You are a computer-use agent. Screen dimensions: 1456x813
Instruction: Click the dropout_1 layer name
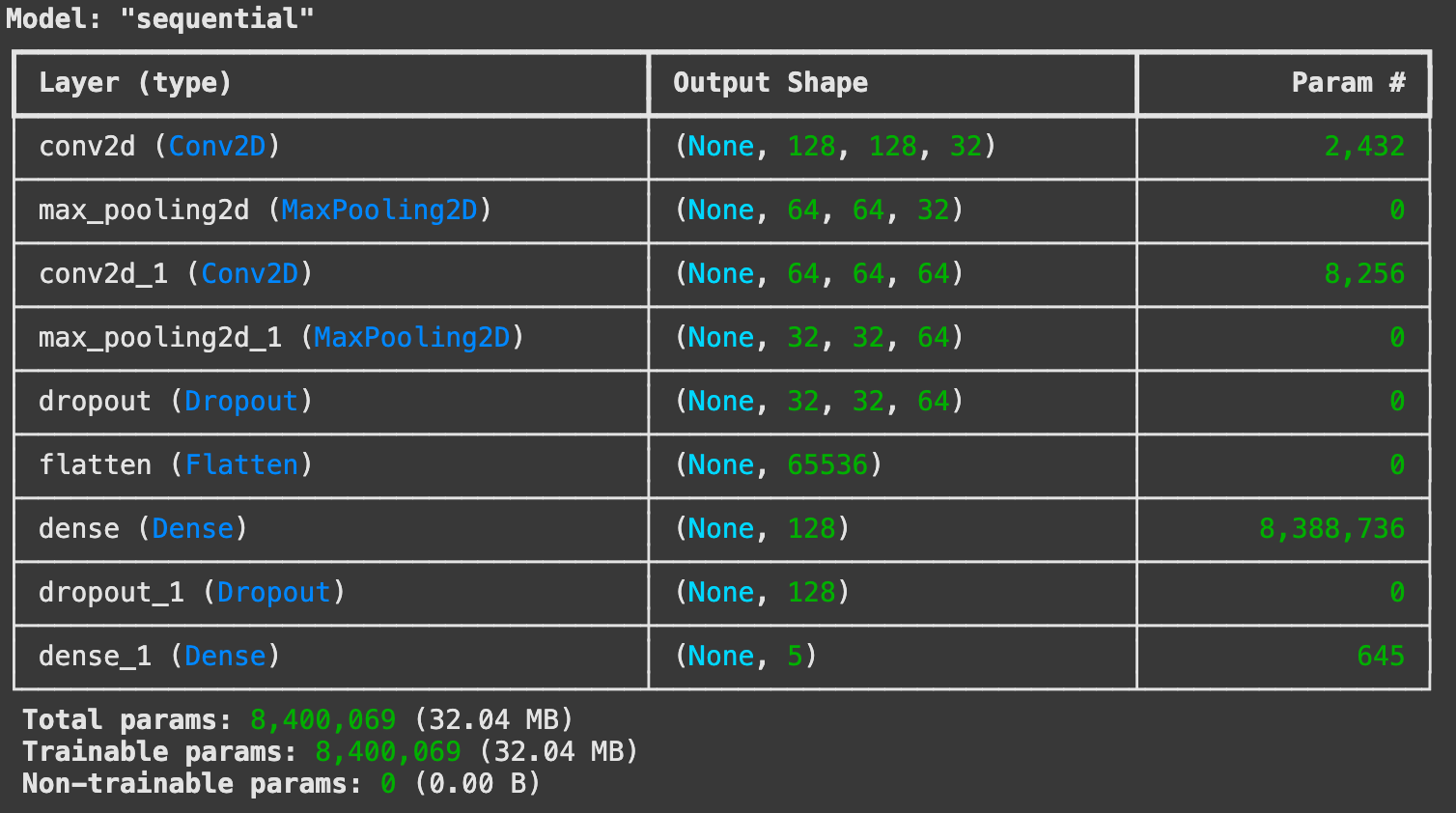[x=111, y=593]
